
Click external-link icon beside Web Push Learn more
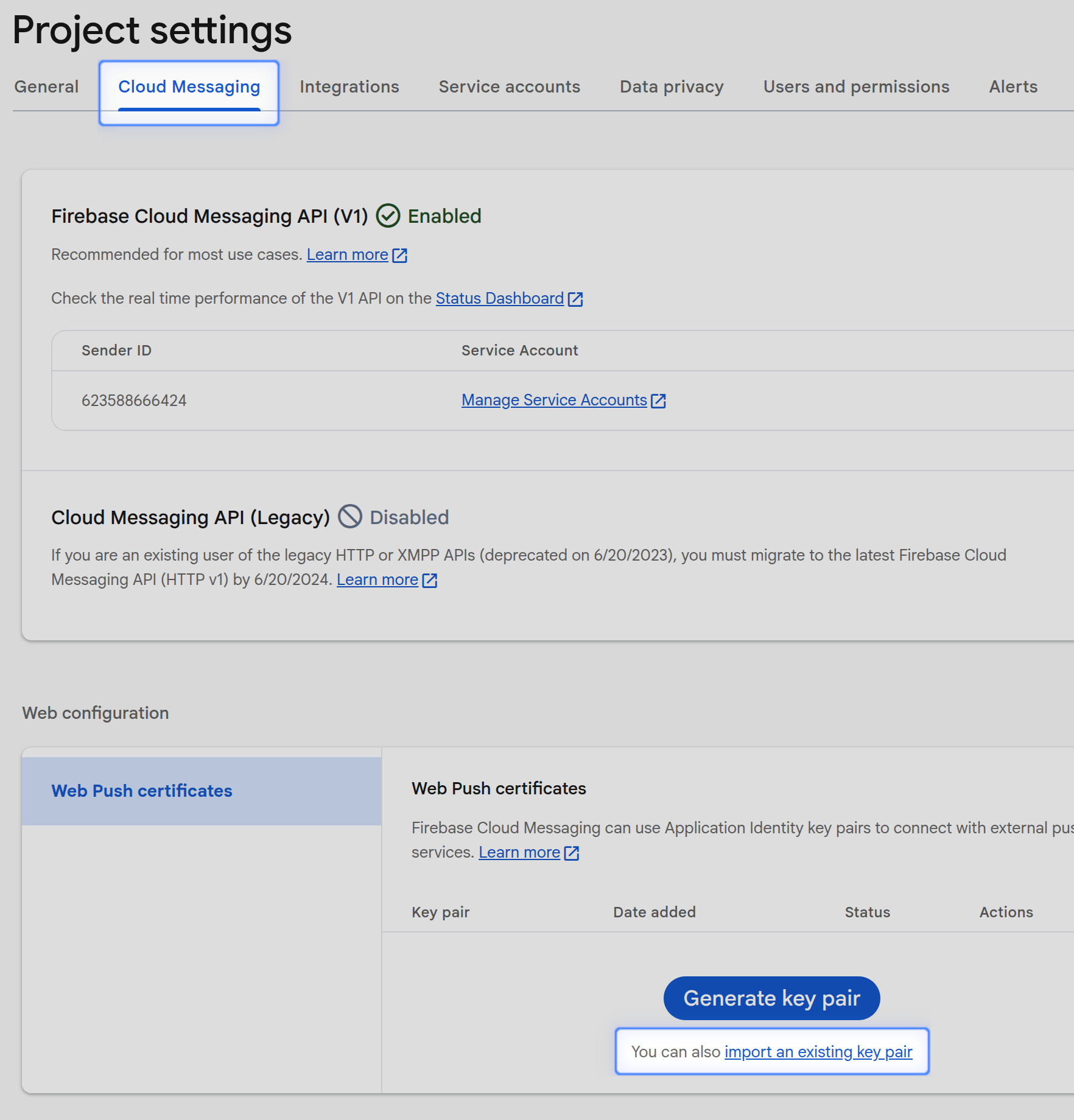tap(572, 853)
